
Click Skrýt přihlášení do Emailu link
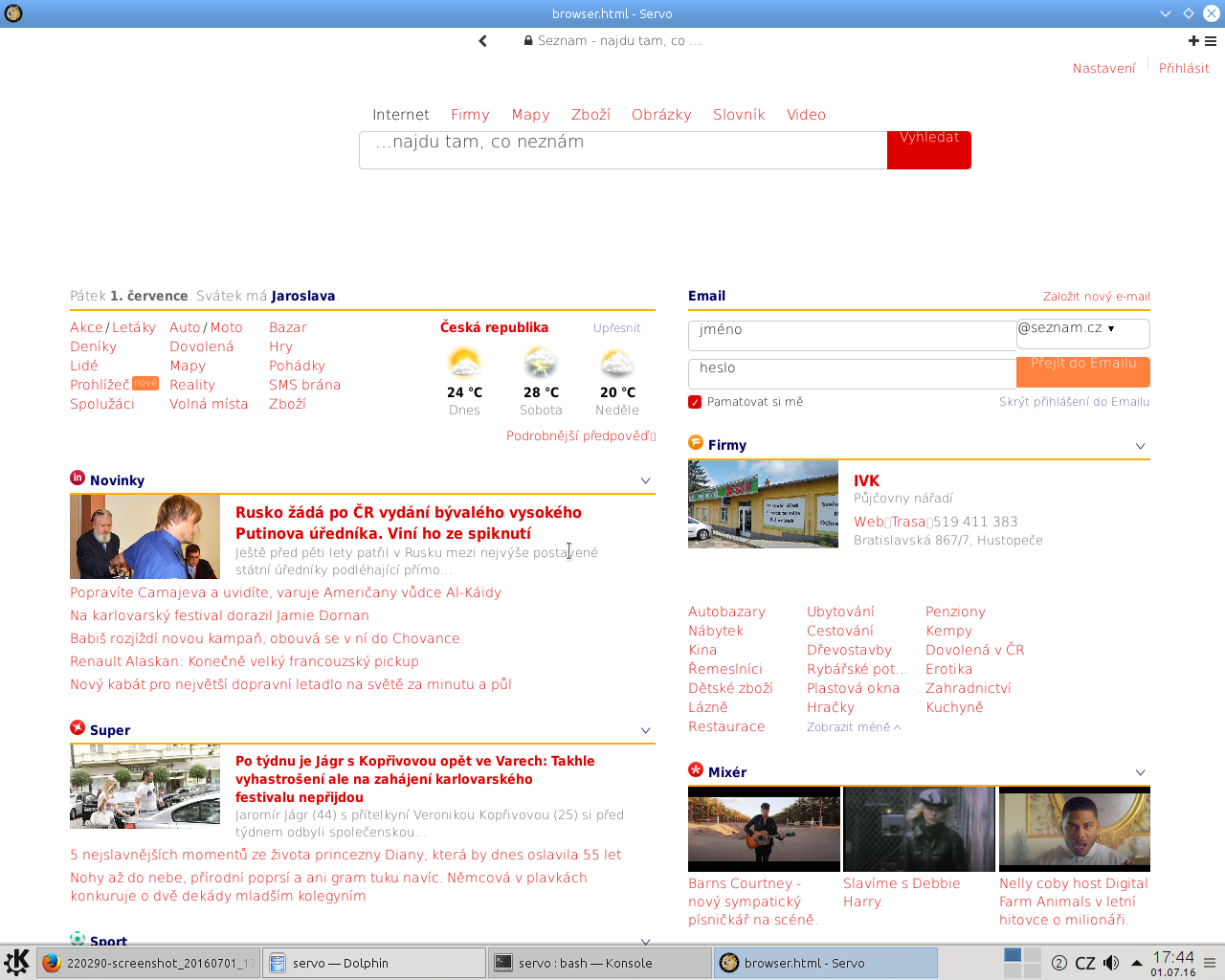coord(1074,402)
